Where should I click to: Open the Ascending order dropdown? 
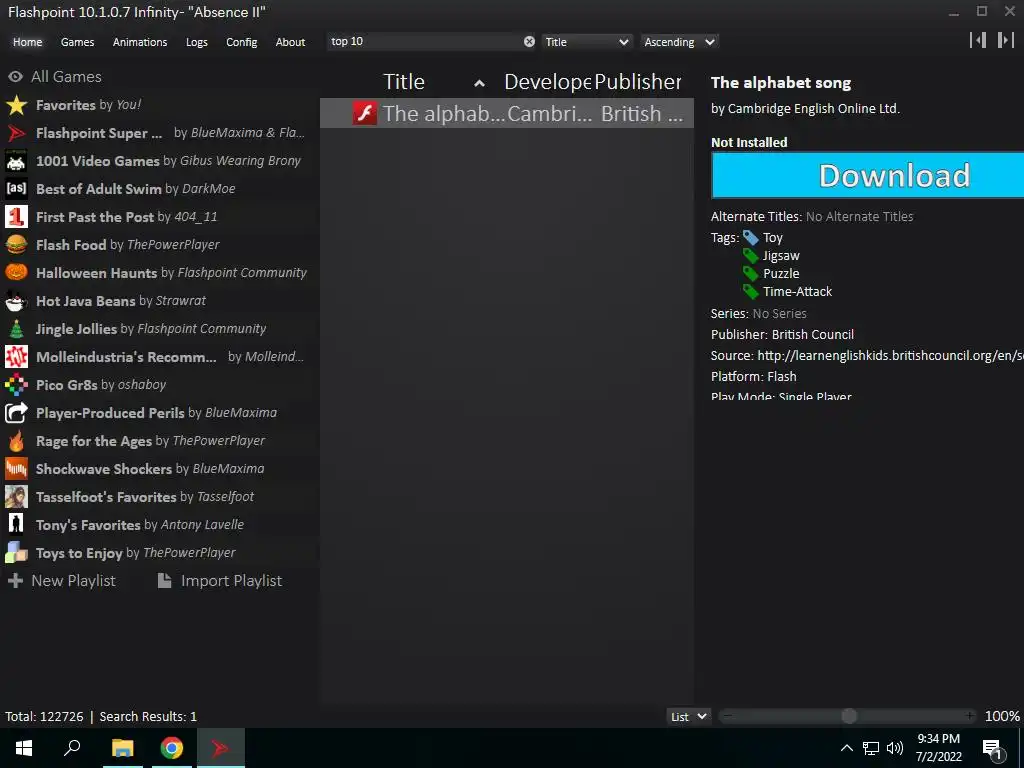point(679,42)
